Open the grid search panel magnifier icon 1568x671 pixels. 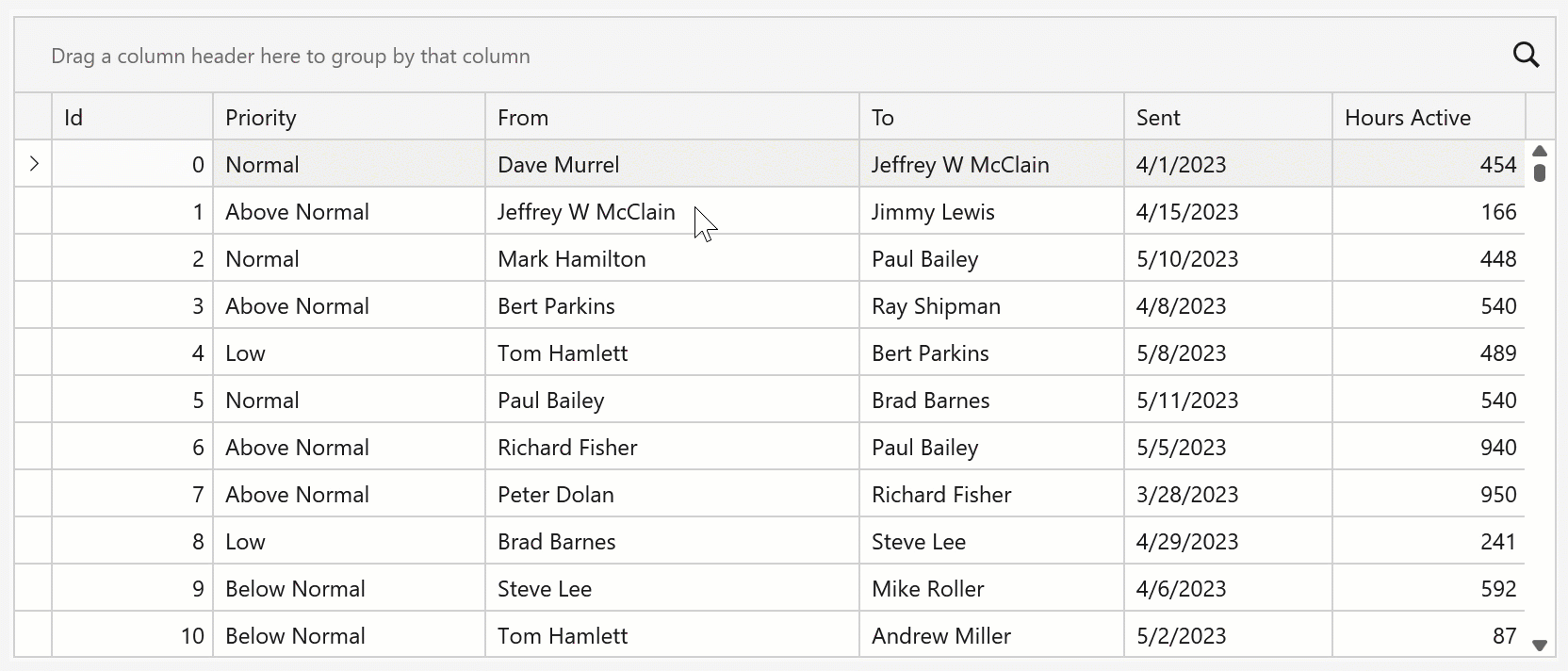1526,56
